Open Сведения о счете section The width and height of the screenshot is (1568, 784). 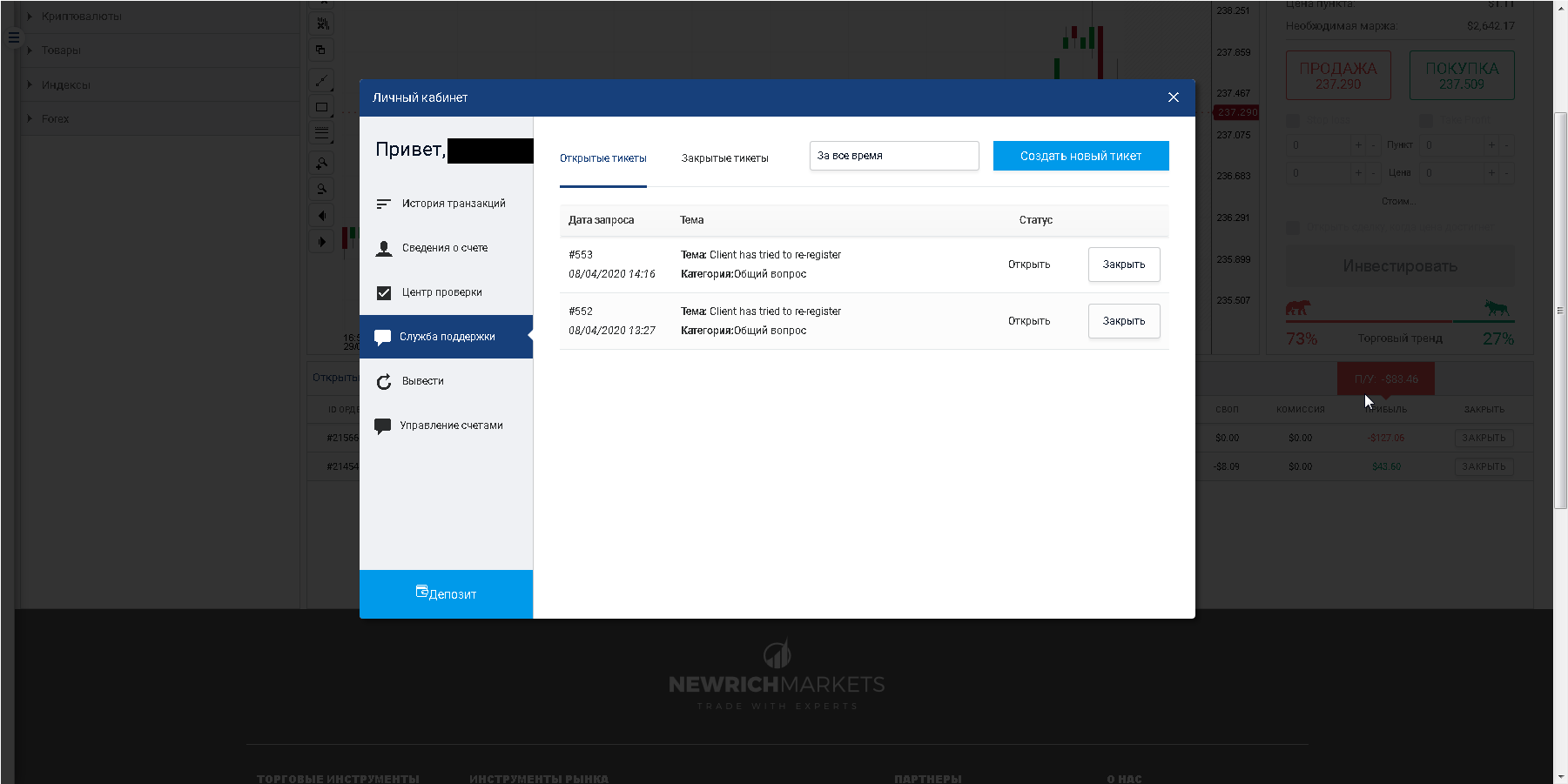coord(446,248)
